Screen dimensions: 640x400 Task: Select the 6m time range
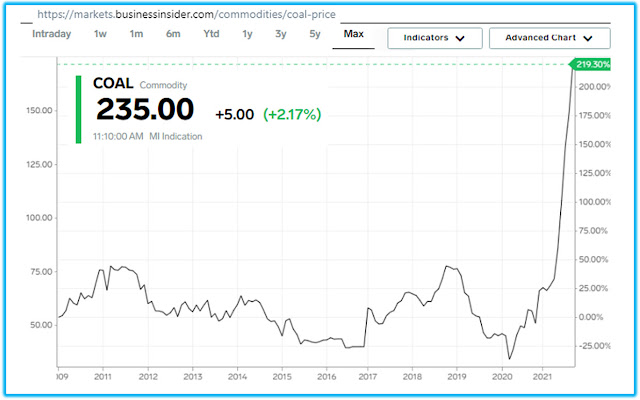173,34
